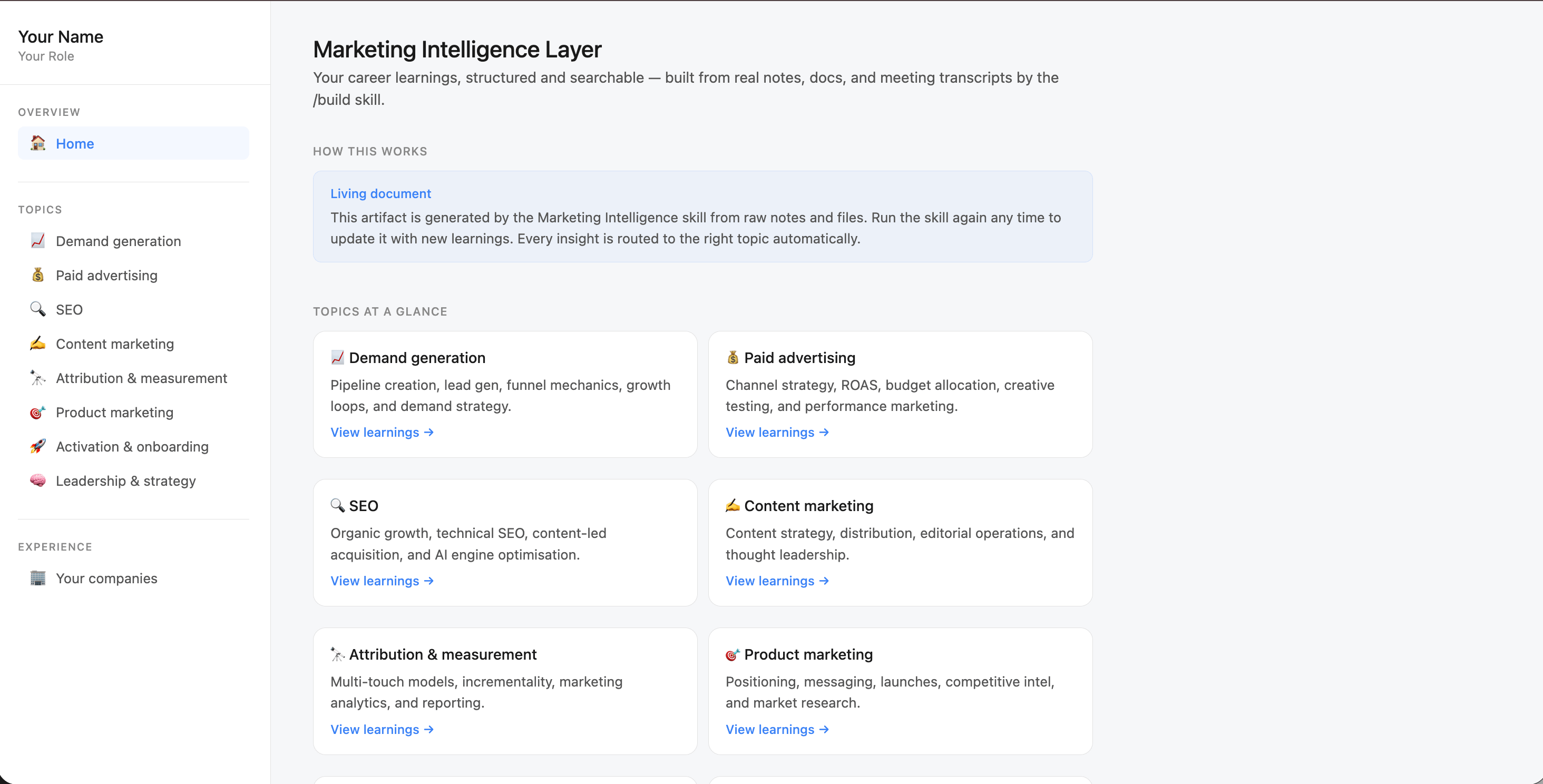This screenshot has height=784, width=1543.
Task: Click the Attribution & measurement card title
Action: coord(443,654)
